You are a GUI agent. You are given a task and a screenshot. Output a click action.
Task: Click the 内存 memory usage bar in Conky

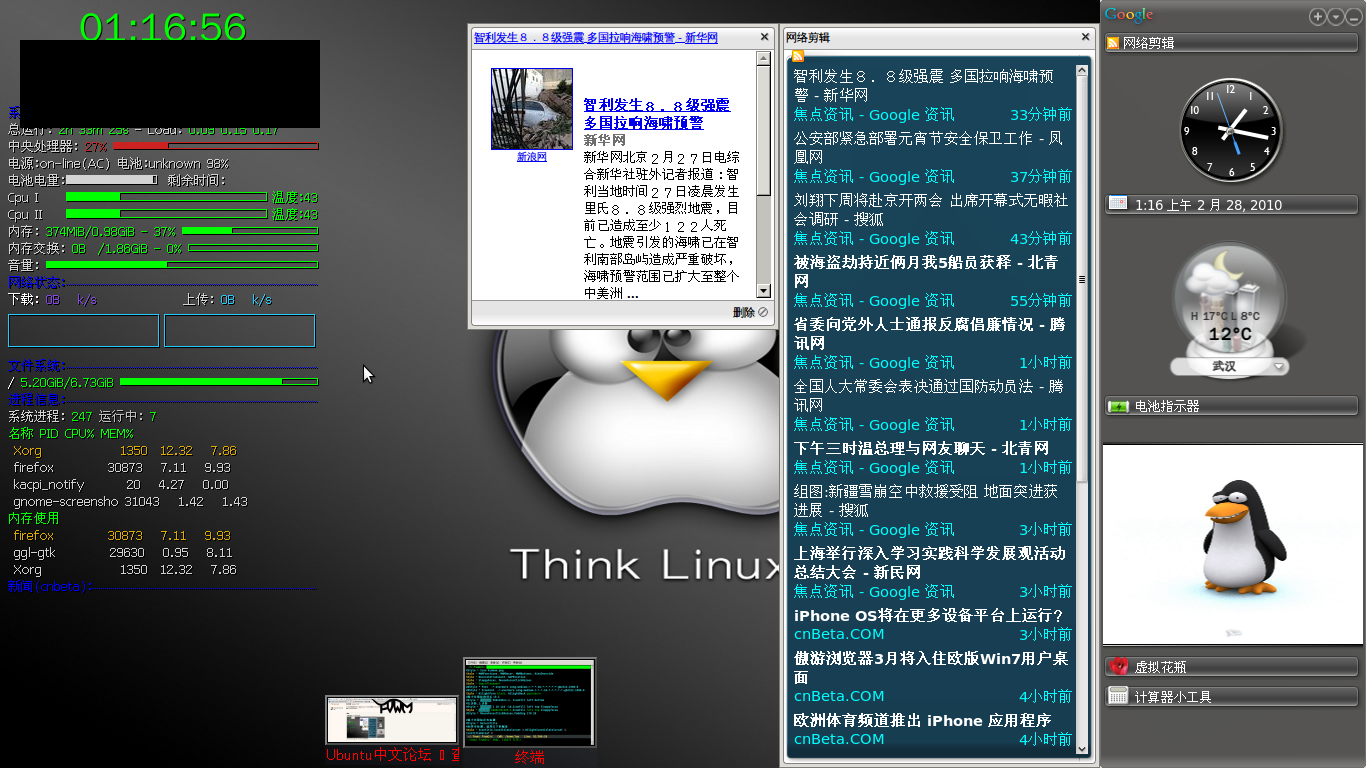[250, 230]
